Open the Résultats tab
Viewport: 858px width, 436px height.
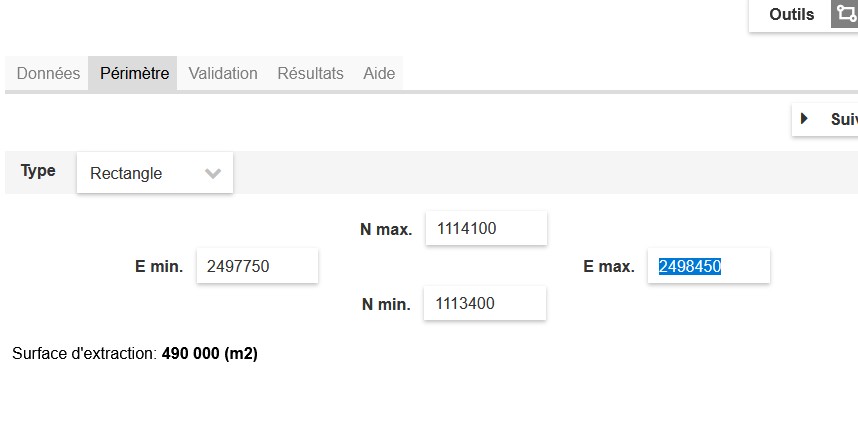pos(310,74)
